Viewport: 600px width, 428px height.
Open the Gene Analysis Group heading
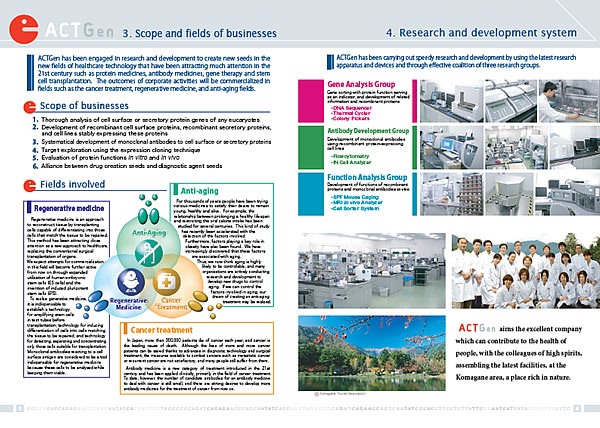click(x=361, y=84)
